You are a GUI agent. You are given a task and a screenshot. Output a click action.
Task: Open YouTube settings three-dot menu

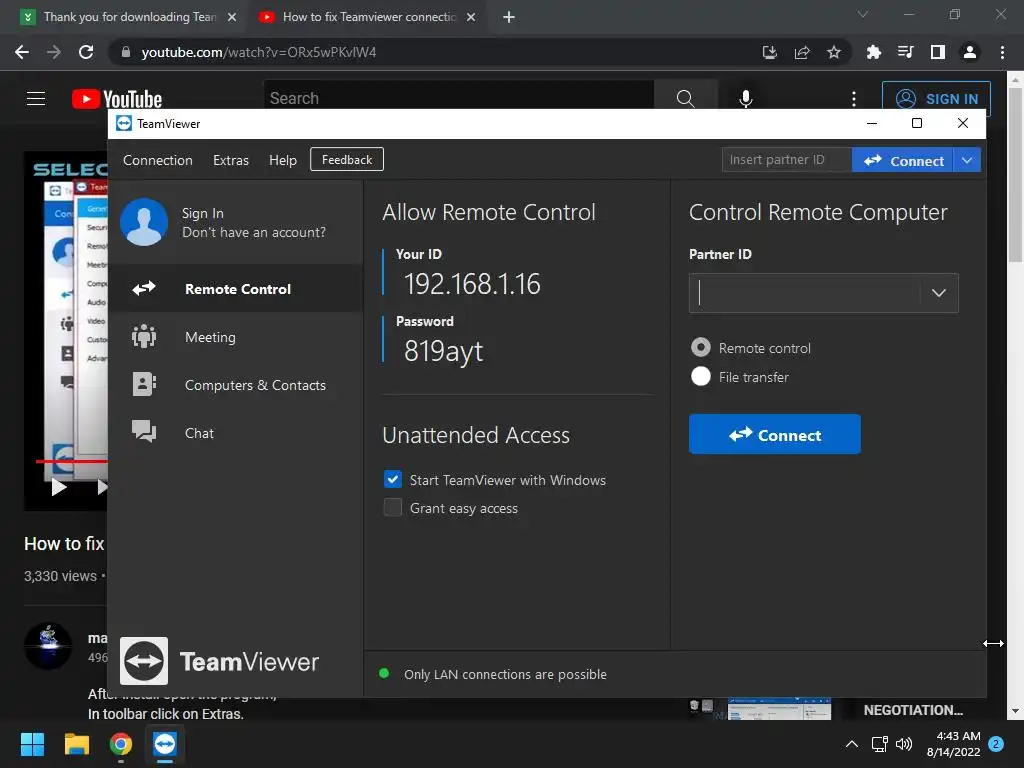click(x=854, y=99)
